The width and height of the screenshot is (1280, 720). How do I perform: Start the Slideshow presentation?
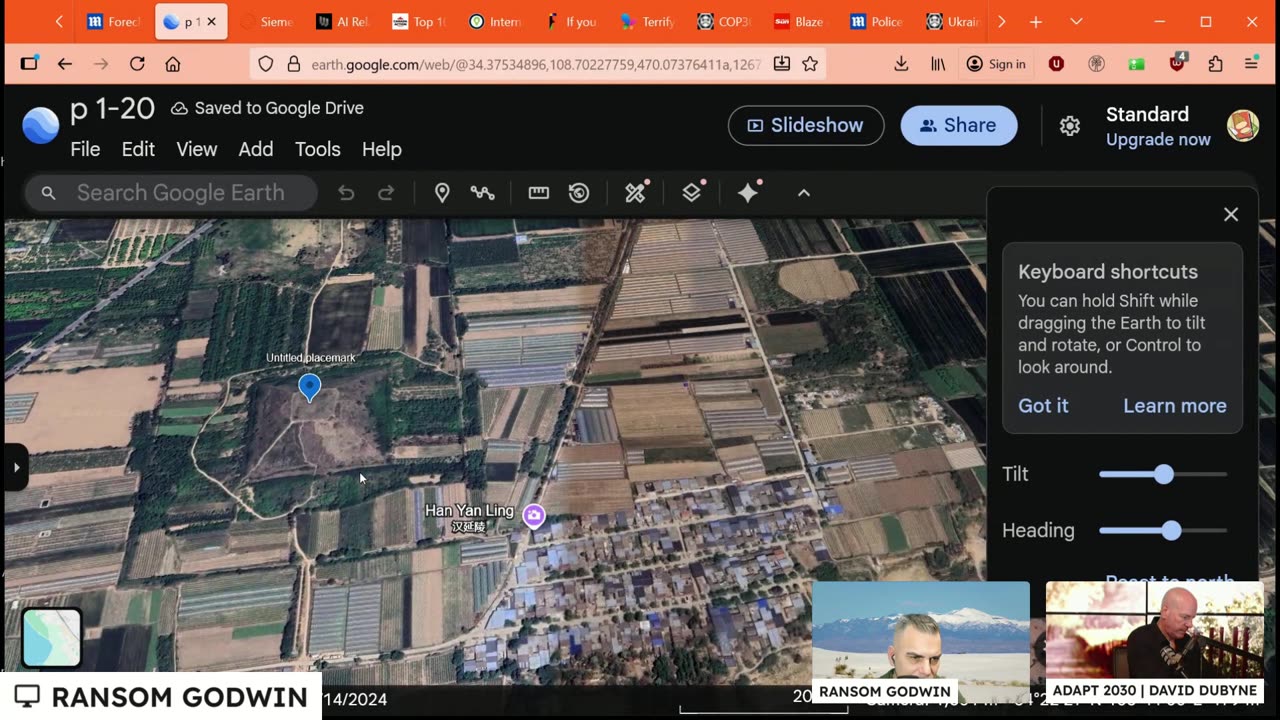pos(806,125)
